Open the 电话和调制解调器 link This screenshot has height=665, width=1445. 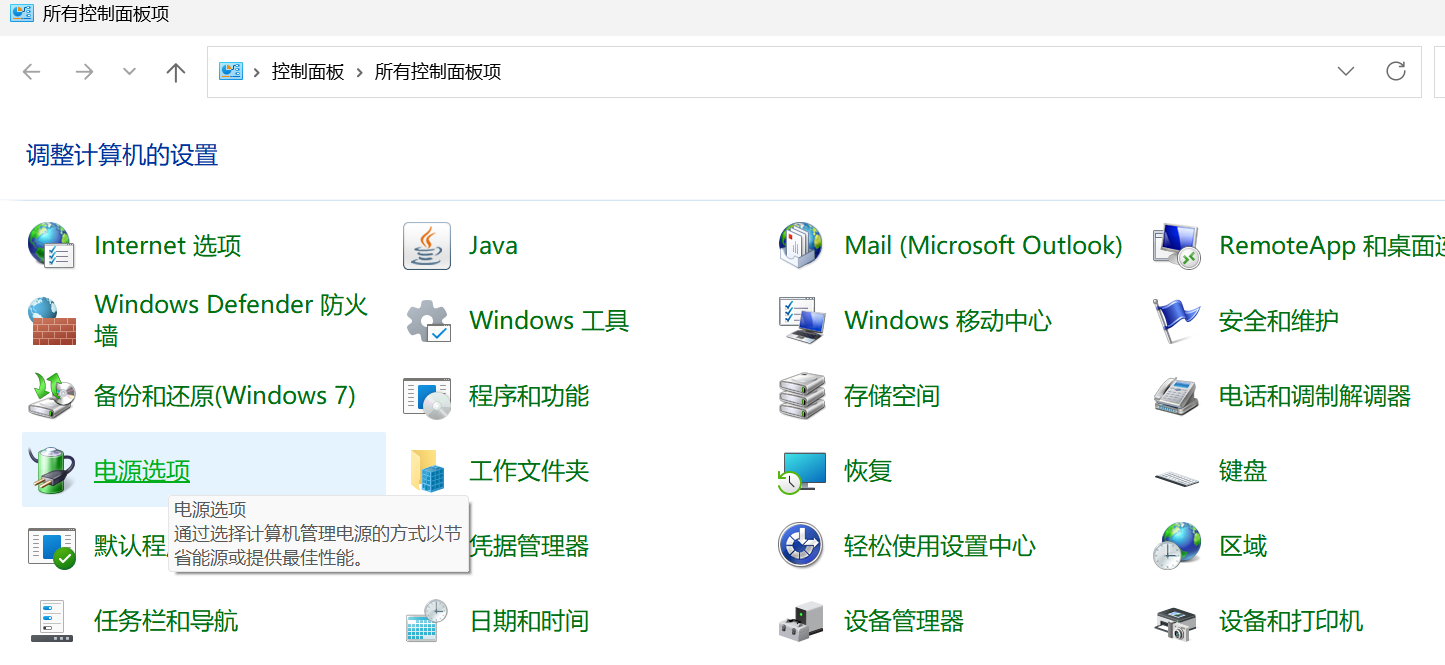[x=1315, y=396]
